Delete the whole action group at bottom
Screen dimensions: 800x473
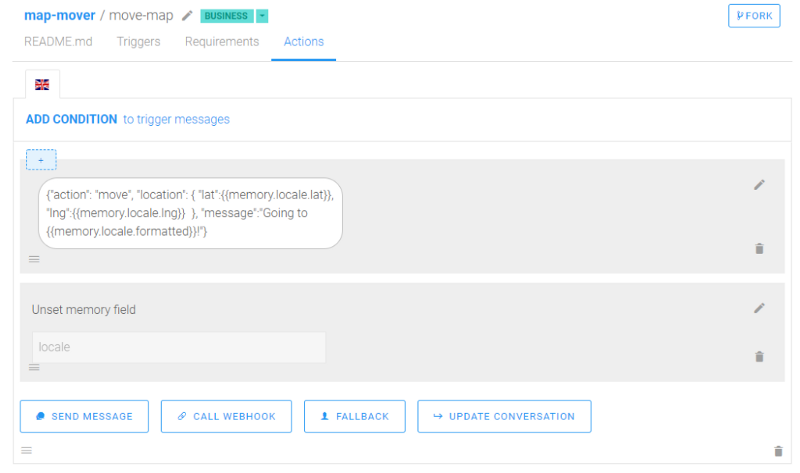click(778, 451)
